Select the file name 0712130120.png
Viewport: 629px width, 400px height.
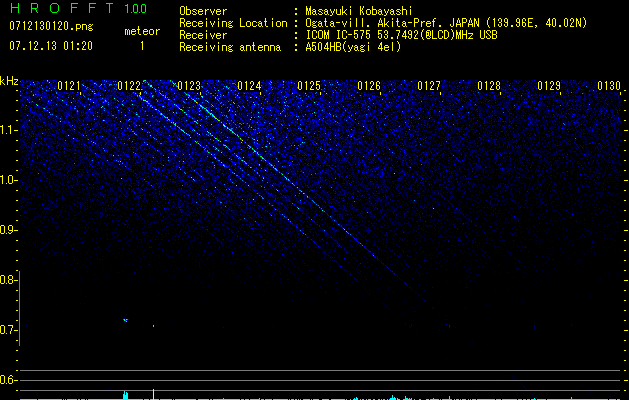pos(51,26)
